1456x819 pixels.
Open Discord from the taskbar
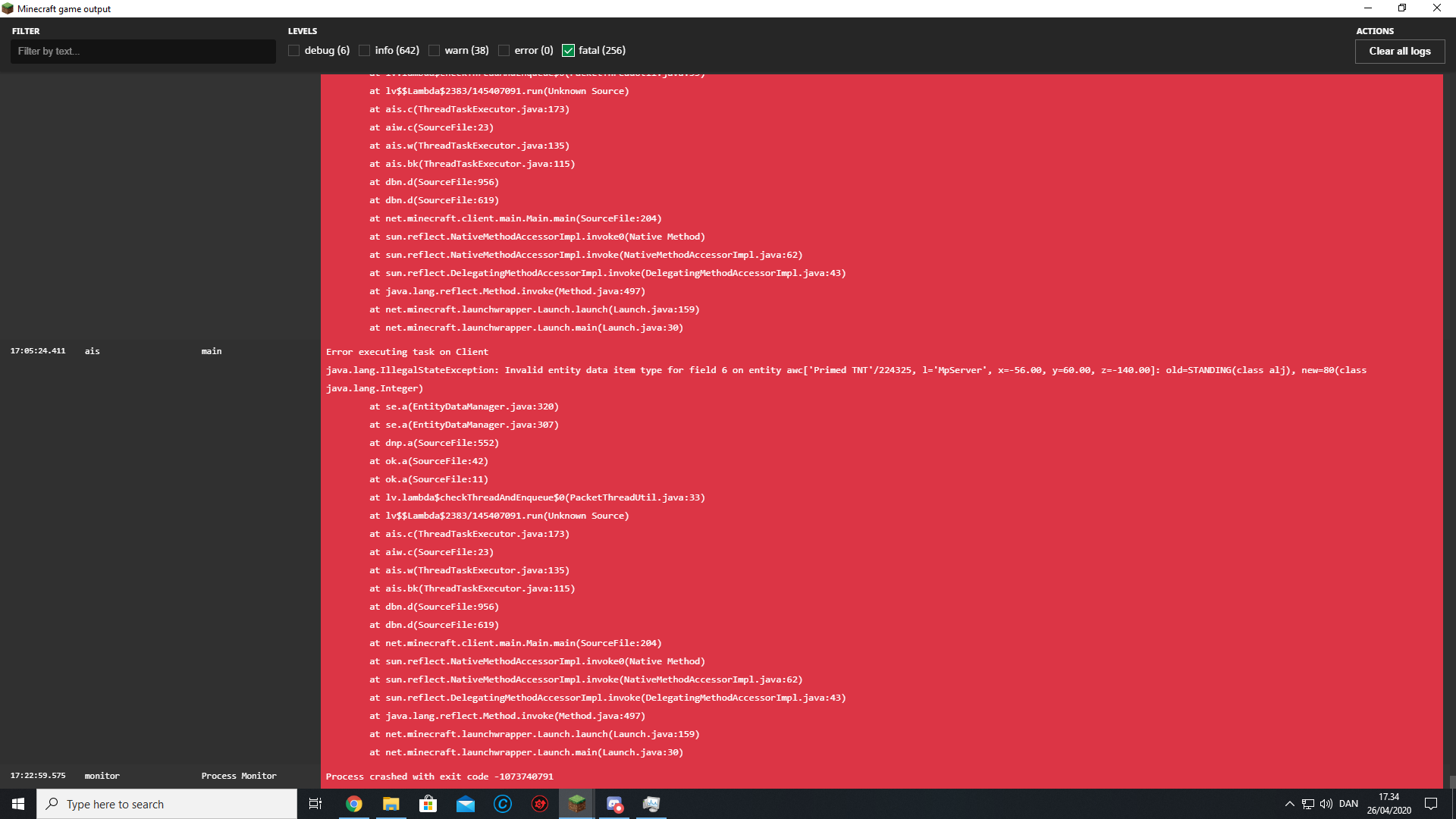(614, 804)
